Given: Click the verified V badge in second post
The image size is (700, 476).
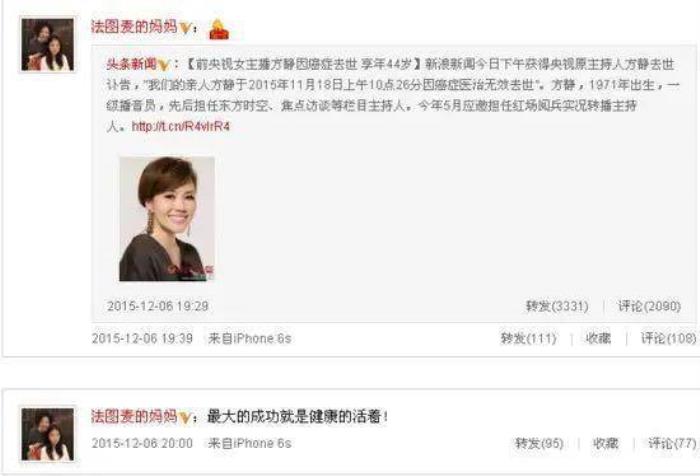Looking at the screenshot, I should click(185, 418).
